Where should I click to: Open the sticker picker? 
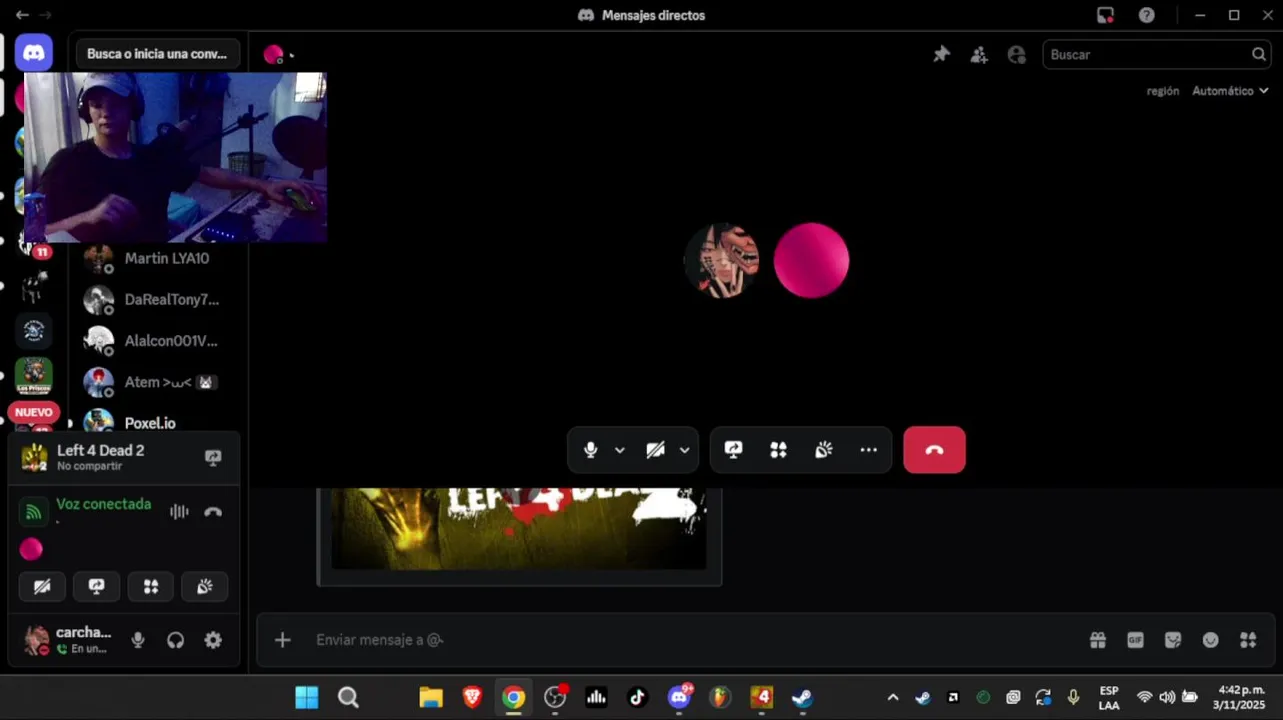pyautogui.click(x=1173, y=640)
